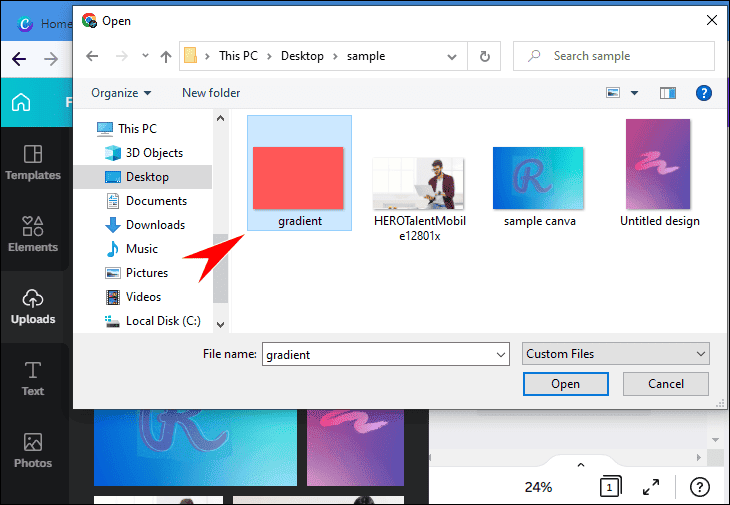Go back in Canva browser window
This screenshot has width=730, height=505.
(19, 59)
